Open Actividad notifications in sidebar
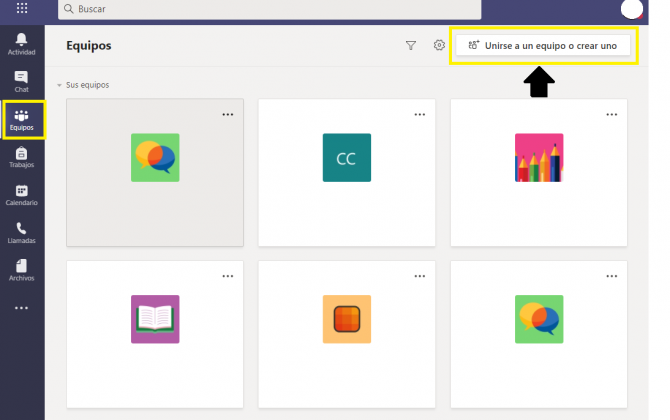670x420 pixels. (21, 44)
